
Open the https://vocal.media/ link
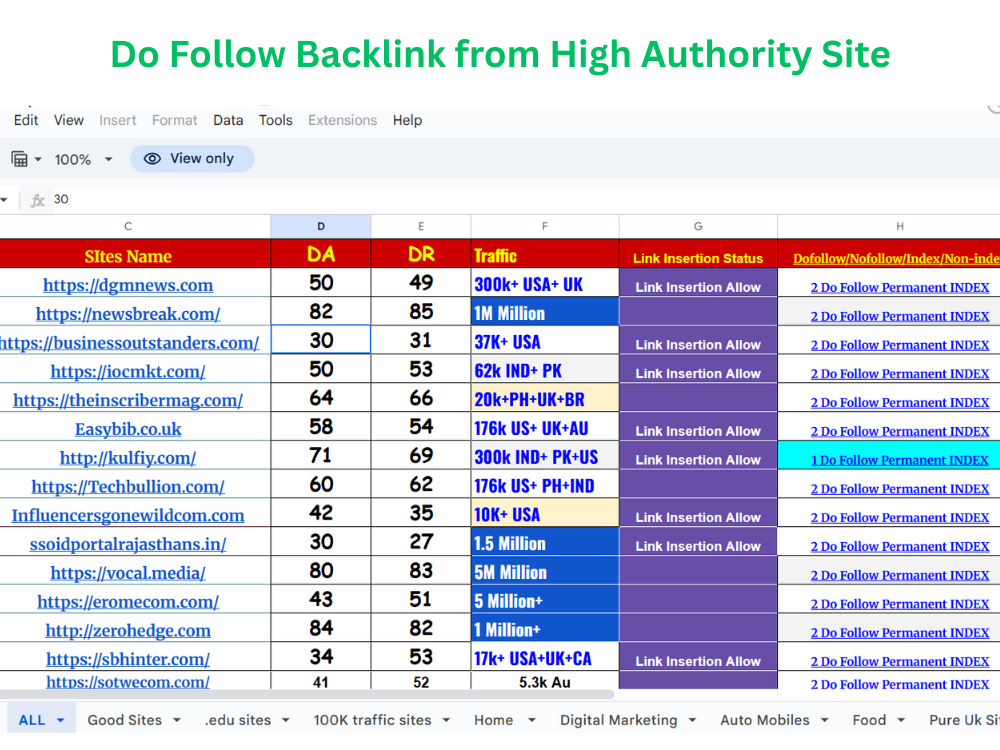pyautogui.click(x=128, y=573)
